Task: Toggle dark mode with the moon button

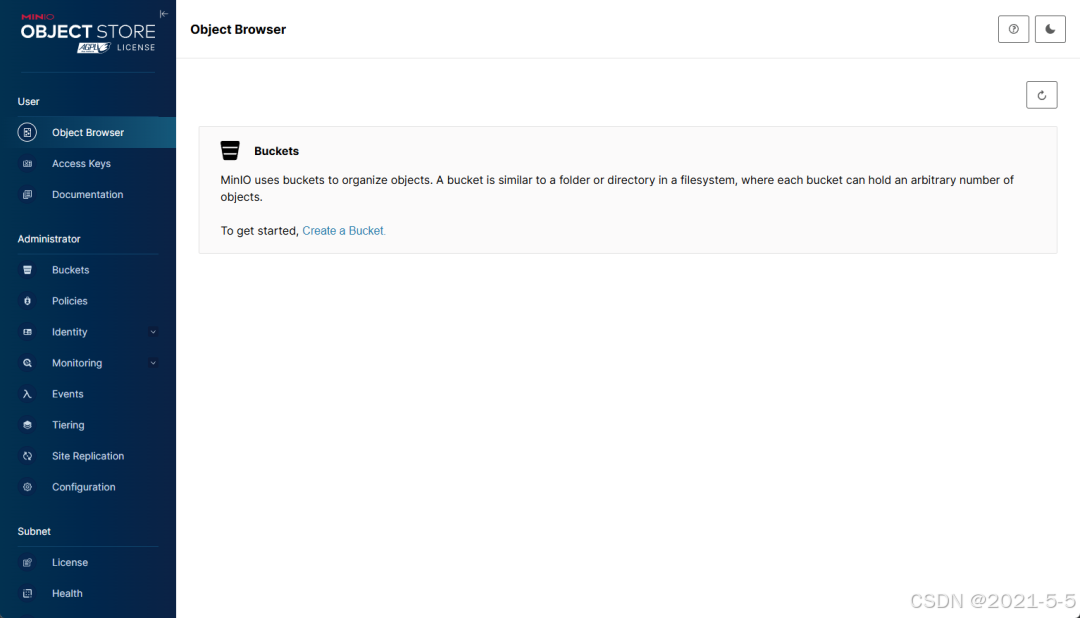Action: 1050,29
